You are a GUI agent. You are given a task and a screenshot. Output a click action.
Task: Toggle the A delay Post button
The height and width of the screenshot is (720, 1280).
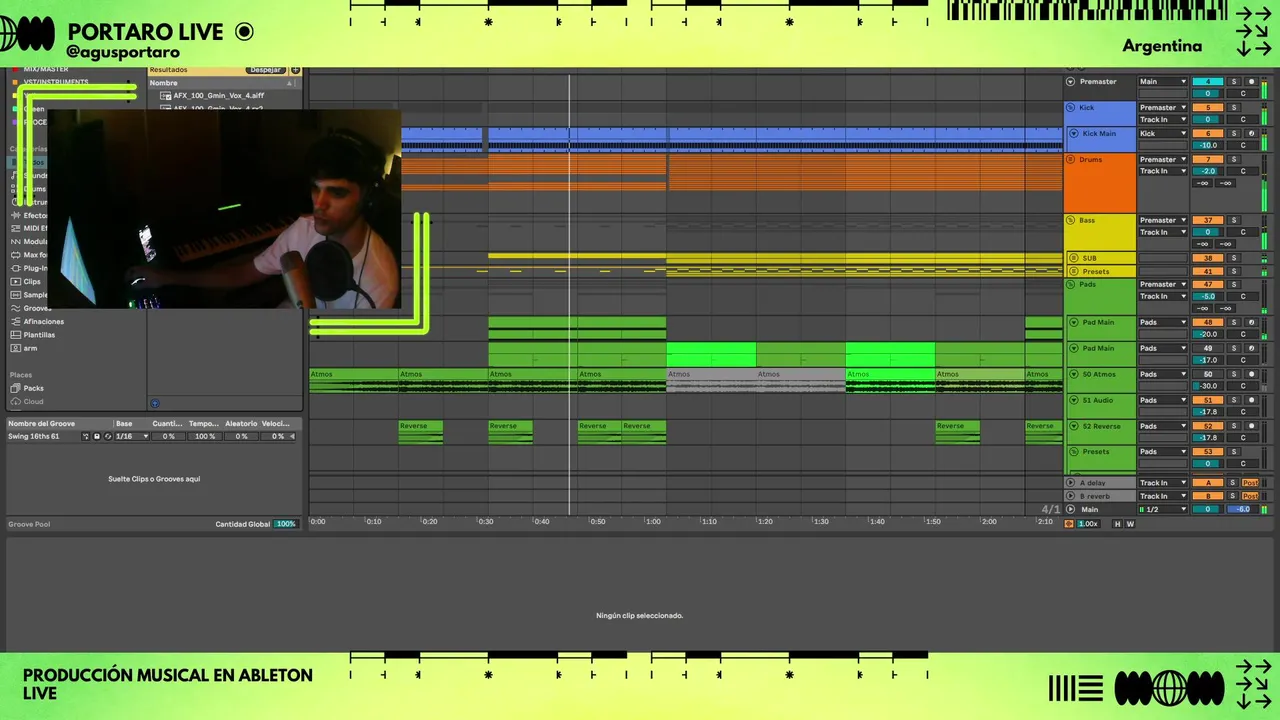1250,483
